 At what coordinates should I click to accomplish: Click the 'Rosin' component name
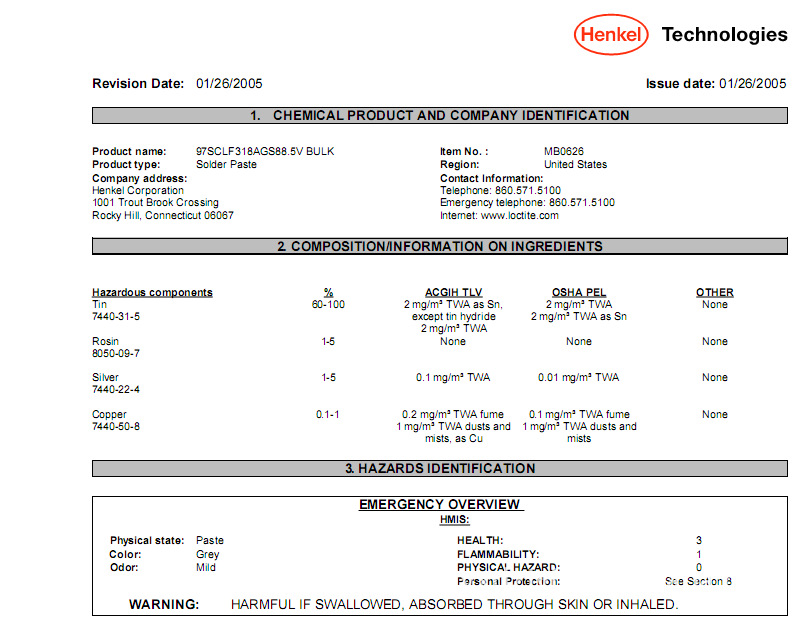pos(106,341)
